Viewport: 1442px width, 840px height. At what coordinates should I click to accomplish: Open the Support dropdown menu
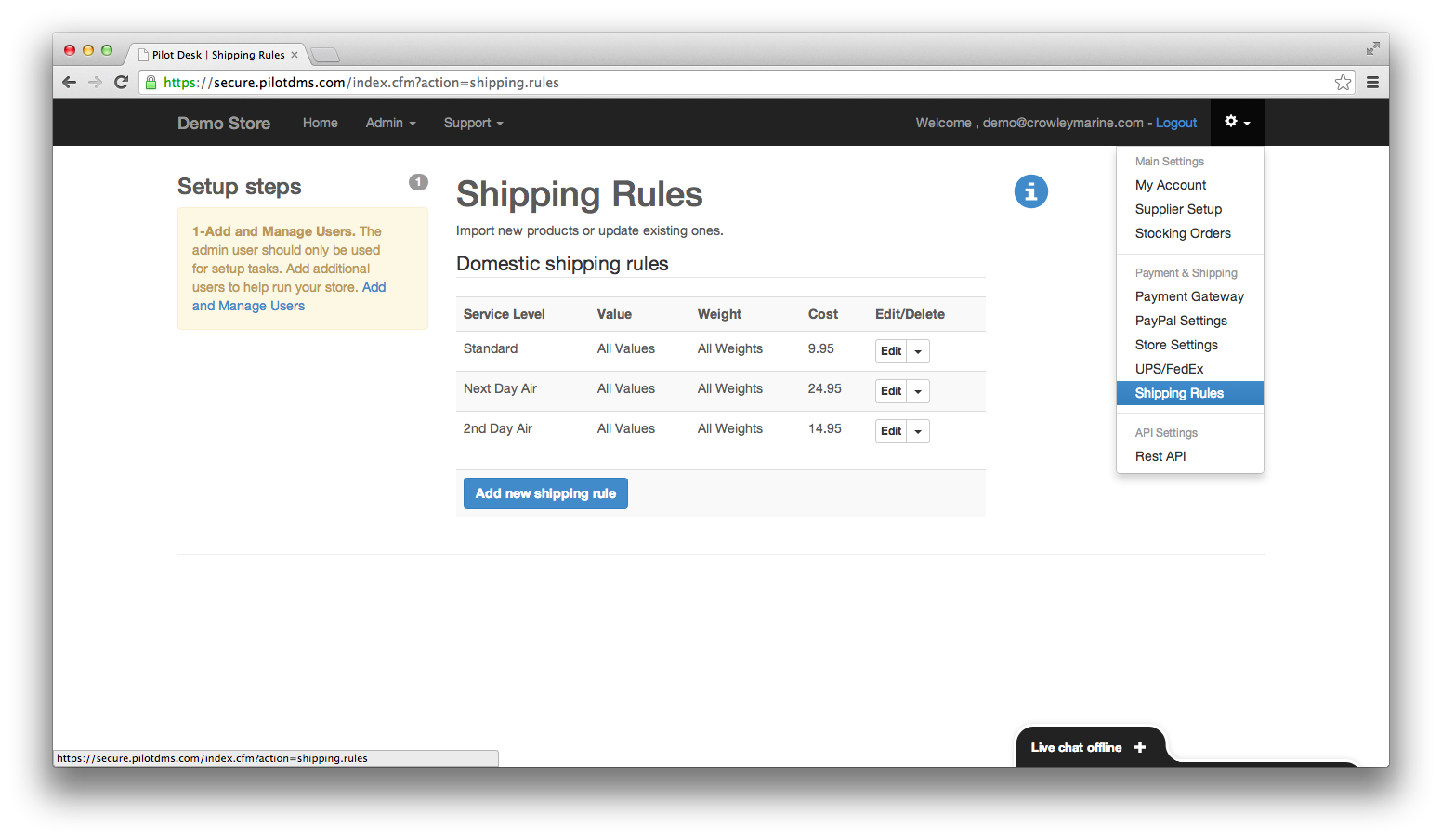(x=472, y=123)
